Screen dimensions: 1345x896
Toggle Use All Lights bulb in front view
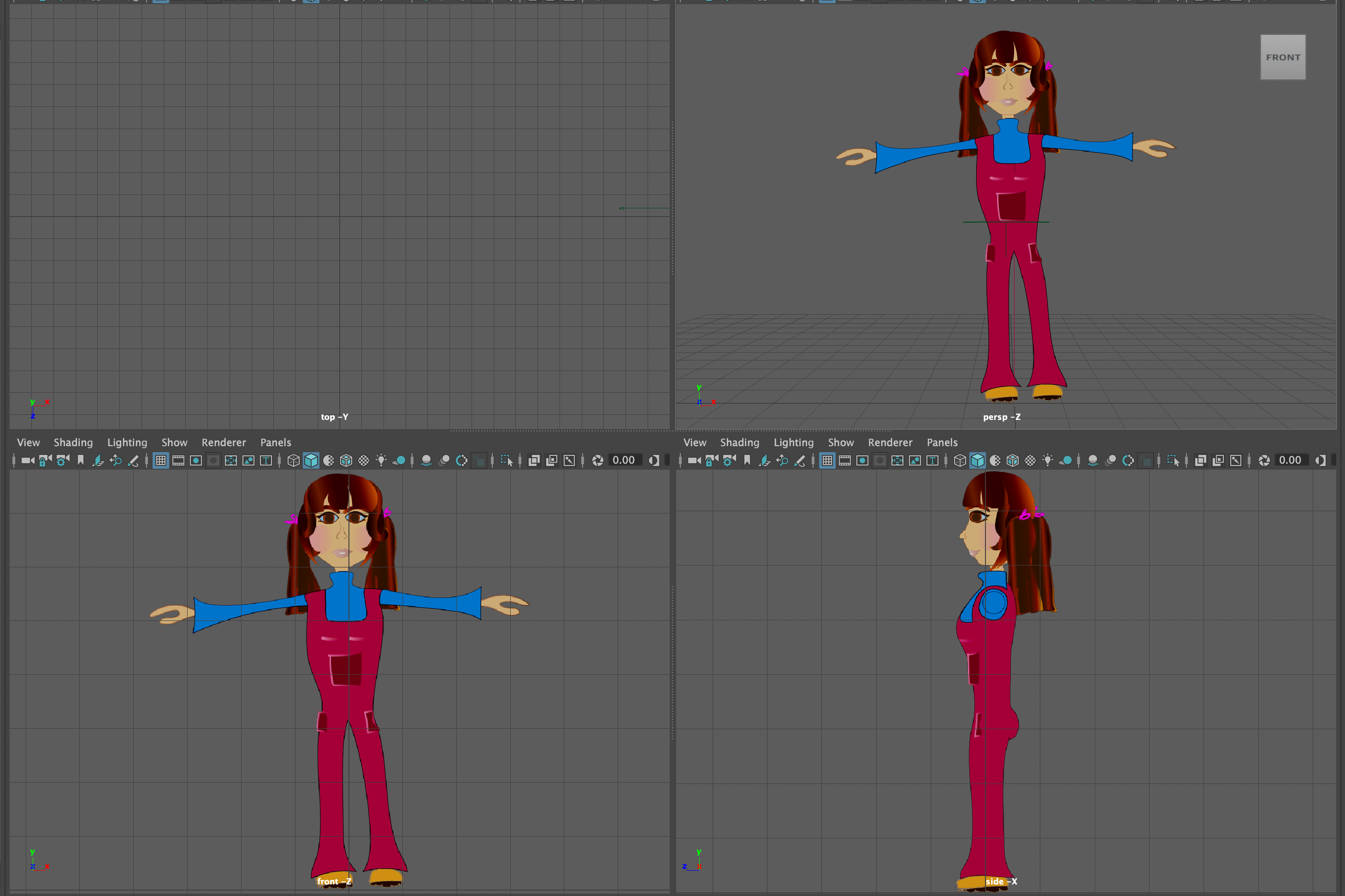point(381,460)
